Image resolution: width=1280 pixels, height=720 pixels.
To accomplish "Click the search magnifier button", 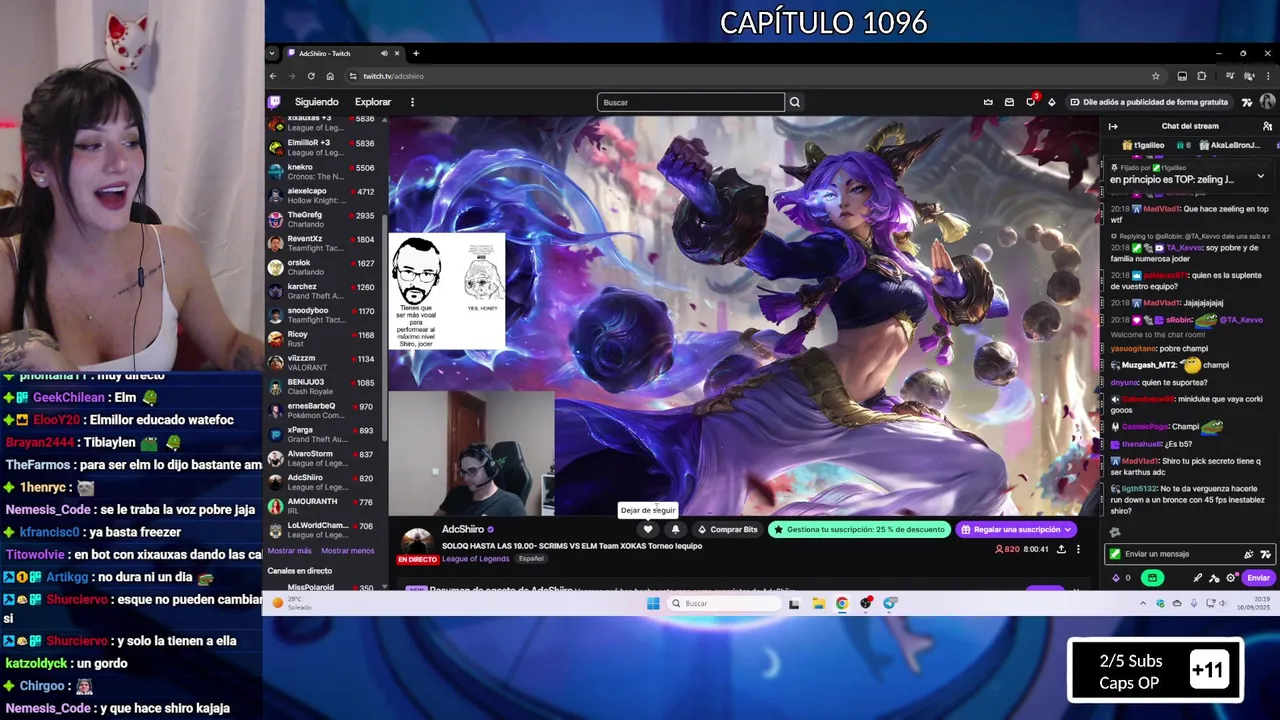I will [x=795, y=102].
